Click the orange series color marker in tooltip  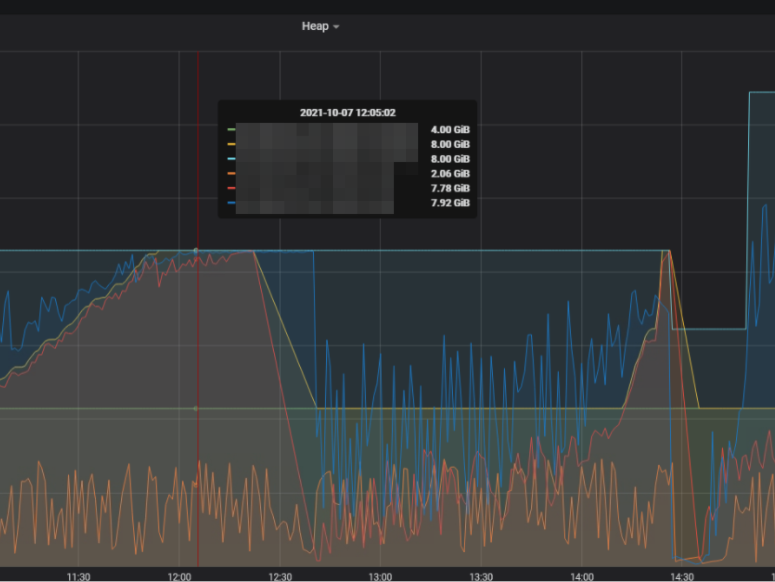(x=231, y=173)
